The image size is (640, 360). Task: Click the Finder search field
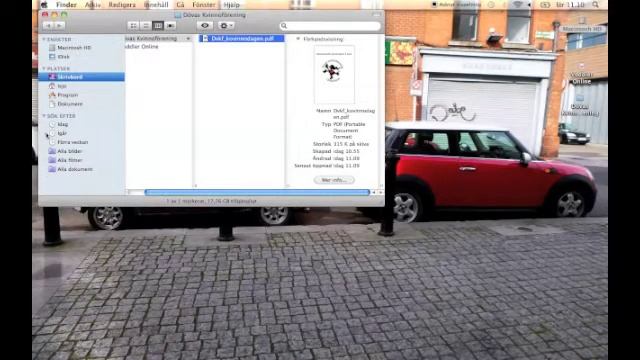[x=330, y=26]
